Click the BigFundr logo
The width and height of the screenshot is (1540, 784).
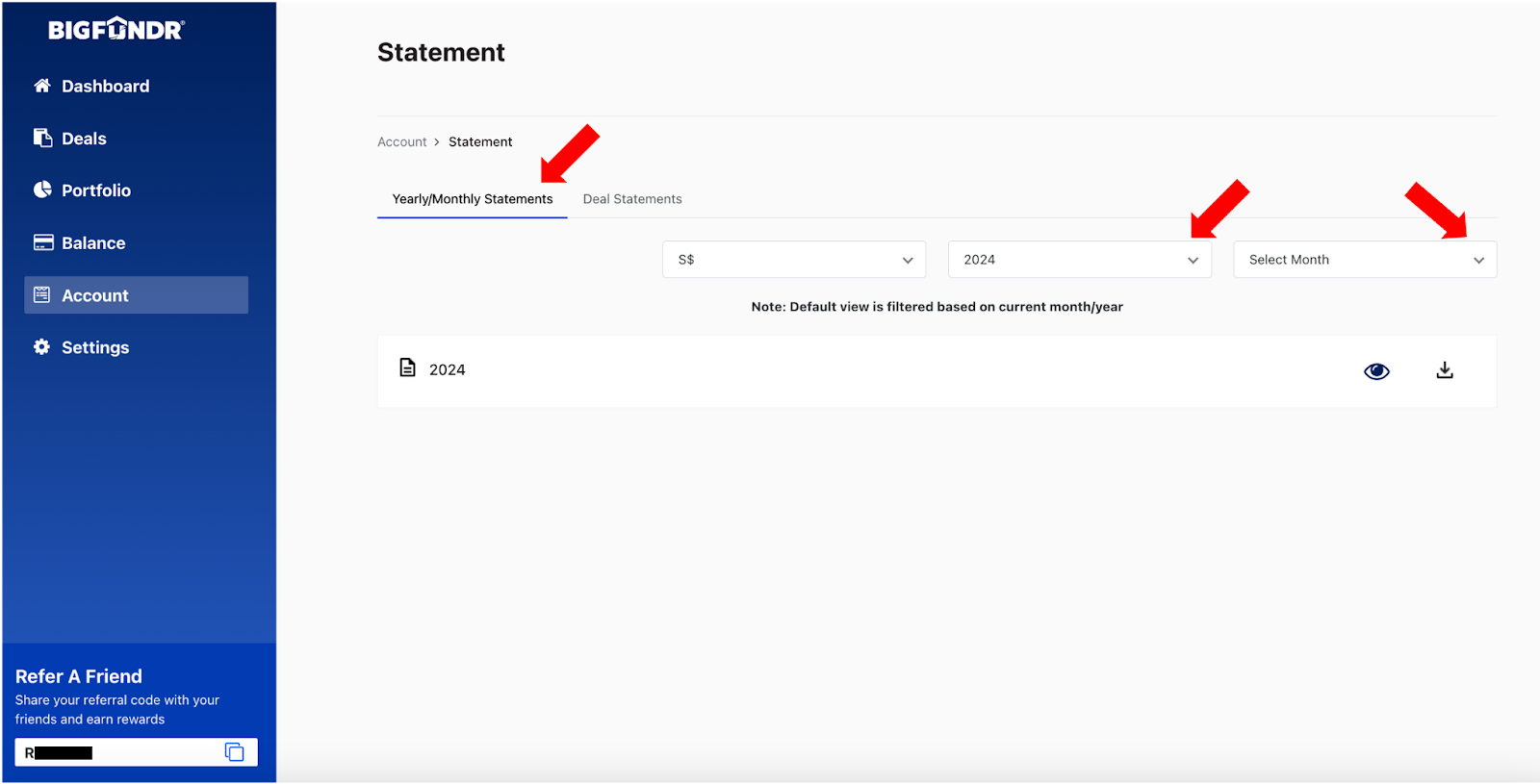(116, 29)
